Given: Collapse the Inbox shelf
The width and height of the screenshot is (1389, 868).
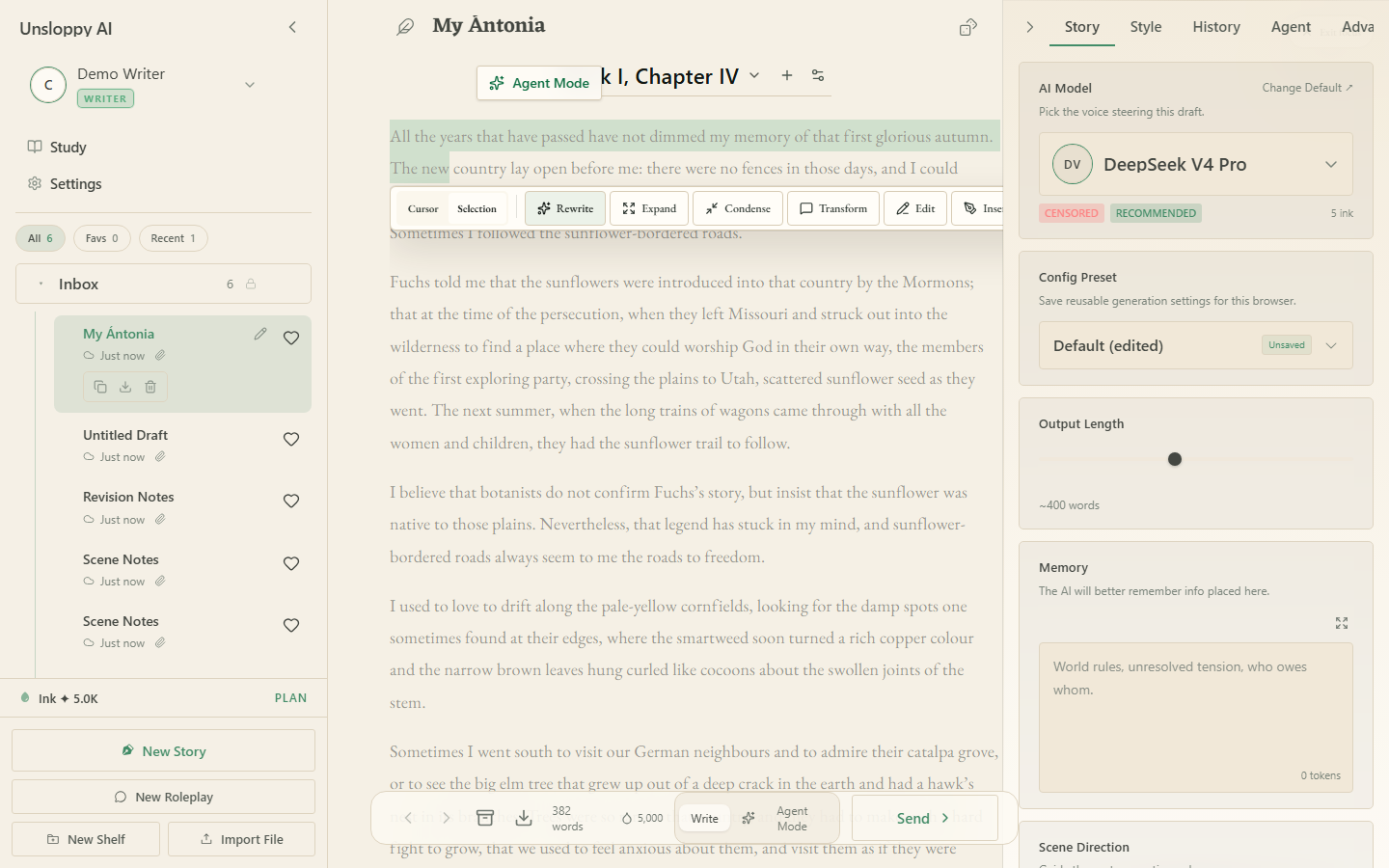Looking at the screenshot, I should 41,284.
